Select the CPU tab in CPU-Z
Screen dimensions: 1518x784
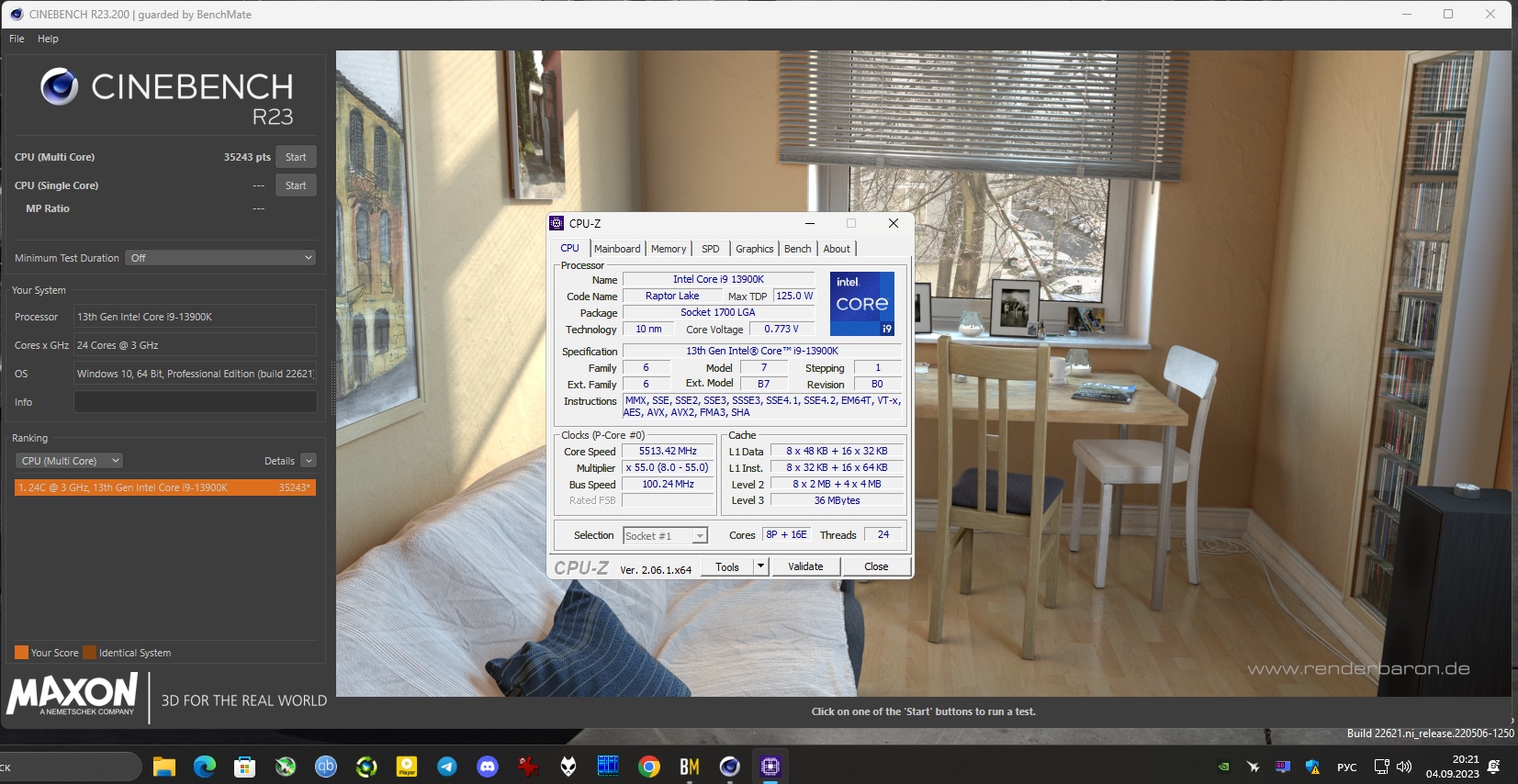570,248
